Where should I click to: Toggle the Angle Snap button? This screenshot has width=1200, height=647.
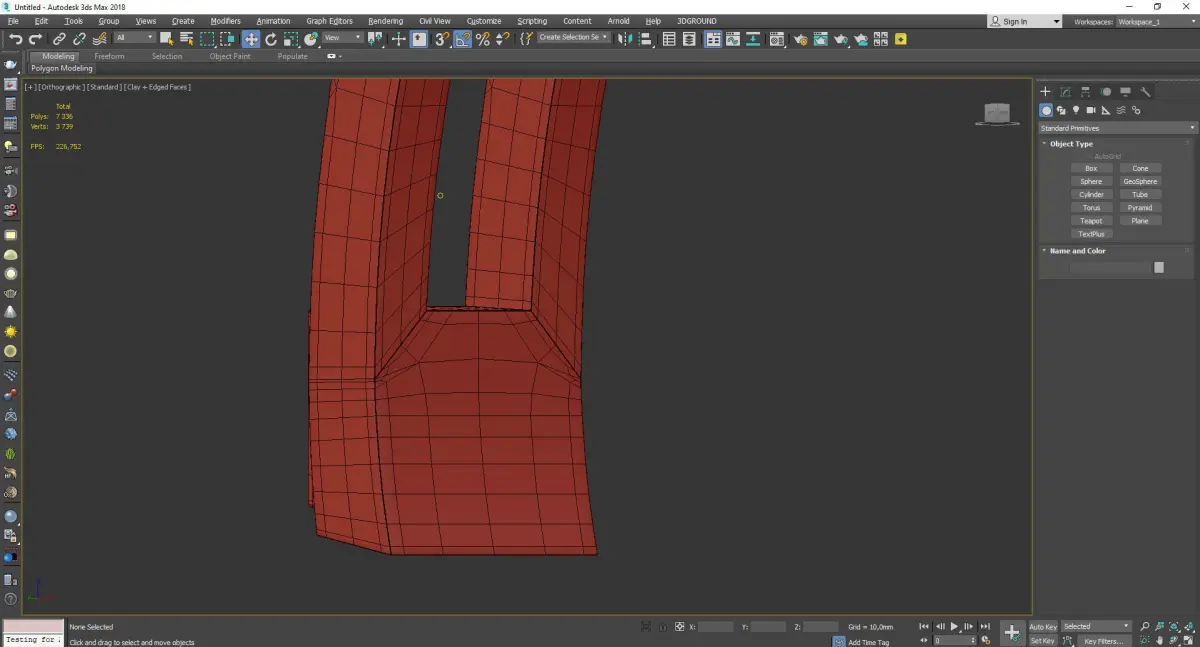463,39
